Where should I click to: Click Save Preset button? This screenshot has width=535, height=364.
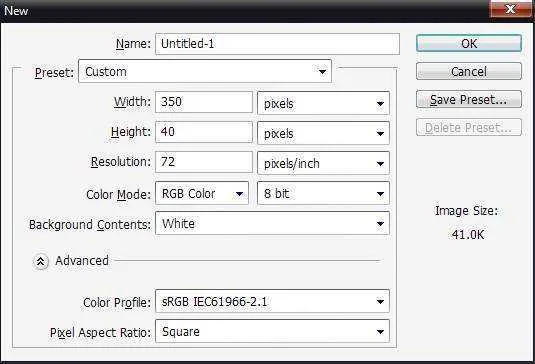coord(469,99)
